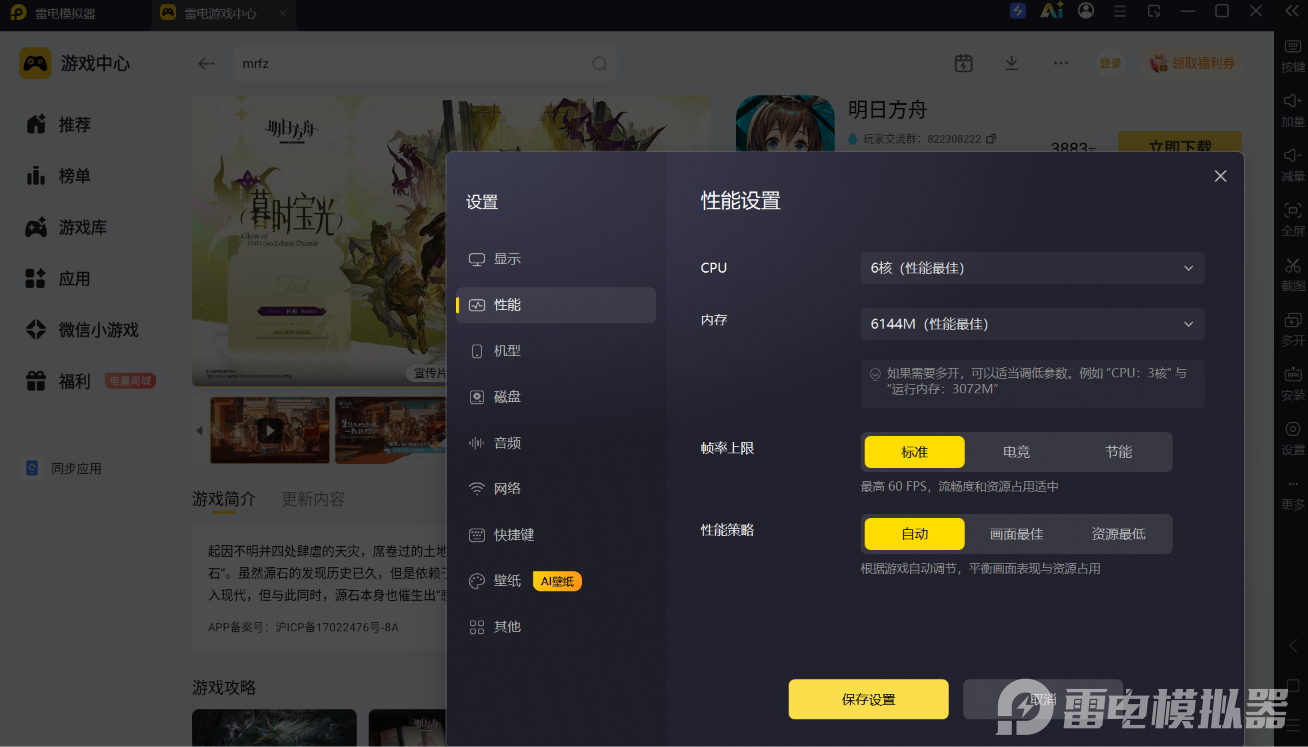Choose 自动 performance strategy

click(x=914, y=534)
